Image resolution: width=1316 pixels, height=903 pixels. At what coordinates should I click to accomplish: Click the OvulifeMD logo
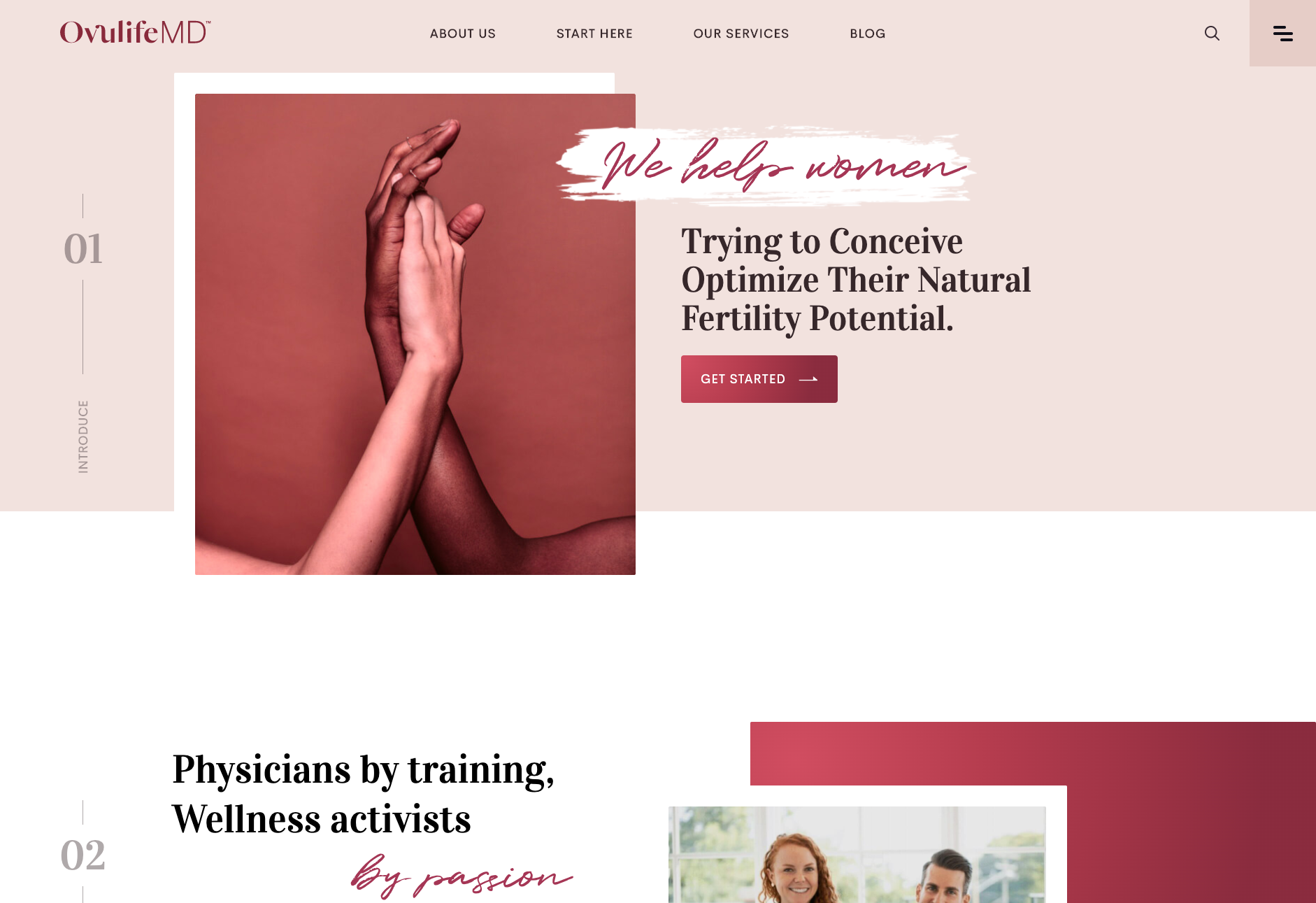tap(135, 32)
